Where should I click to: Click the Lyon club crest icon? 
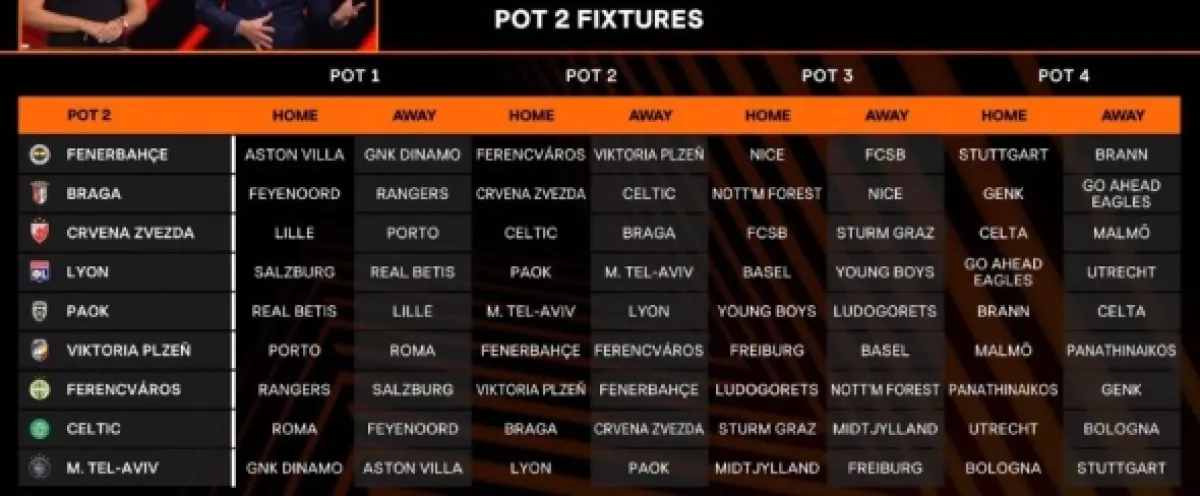pyautogui.click(x=40, y=272)
